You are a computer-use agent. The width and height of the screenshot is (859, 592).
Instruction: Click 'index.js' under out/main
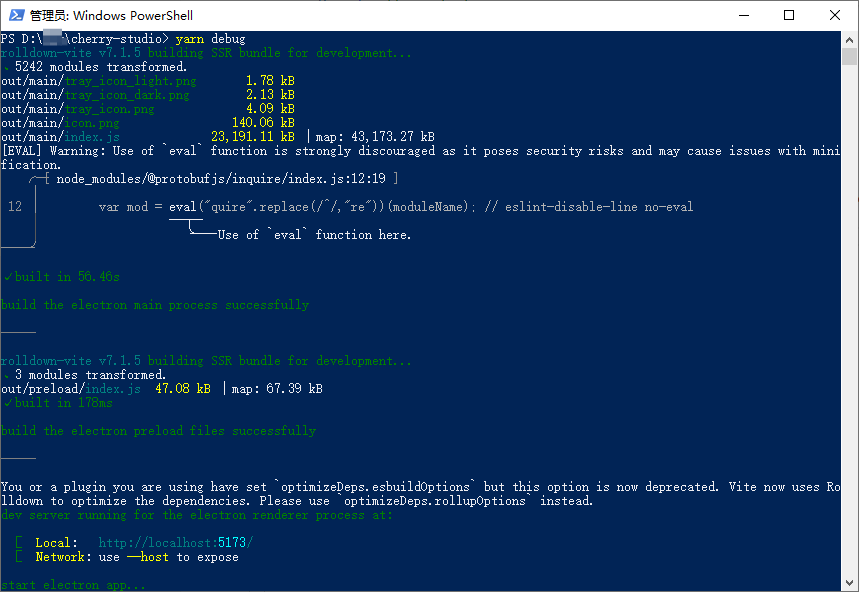click(92, 137)
